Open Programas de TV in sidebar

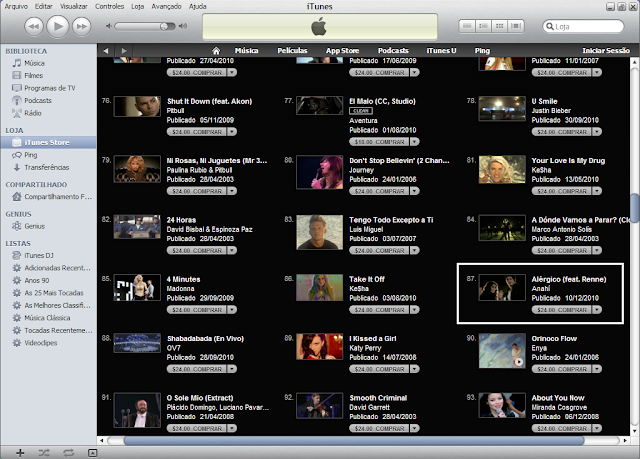pos(48,88)
